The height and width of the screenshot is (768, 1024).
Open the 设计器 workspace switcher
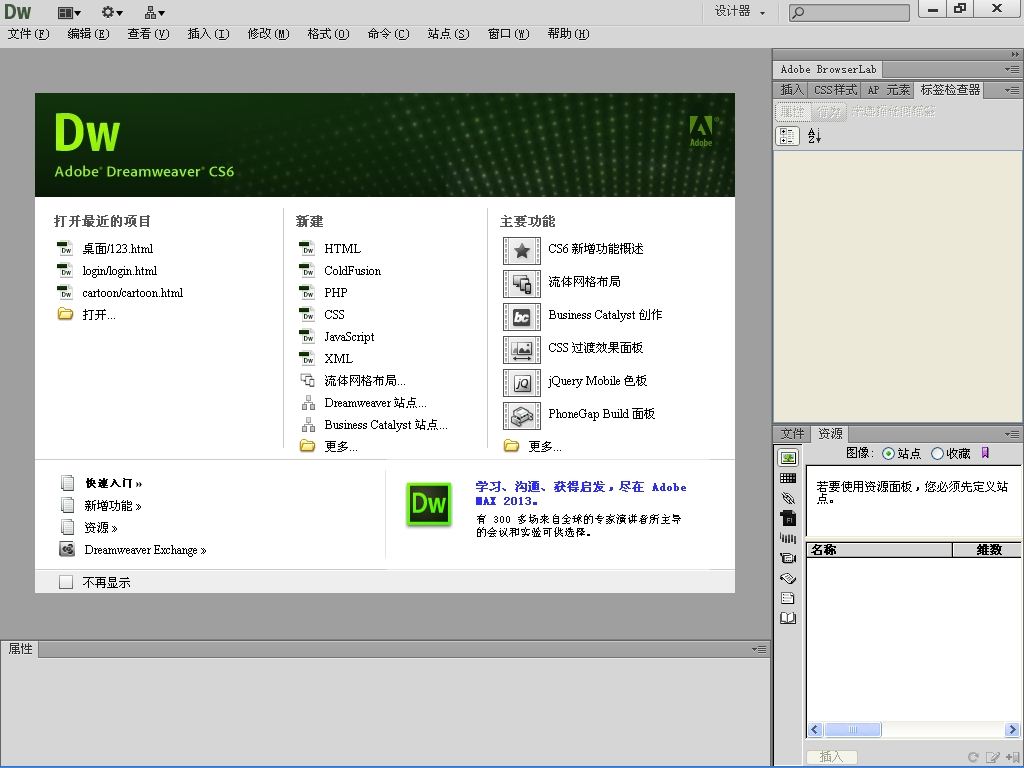click(x=739, y=11)
